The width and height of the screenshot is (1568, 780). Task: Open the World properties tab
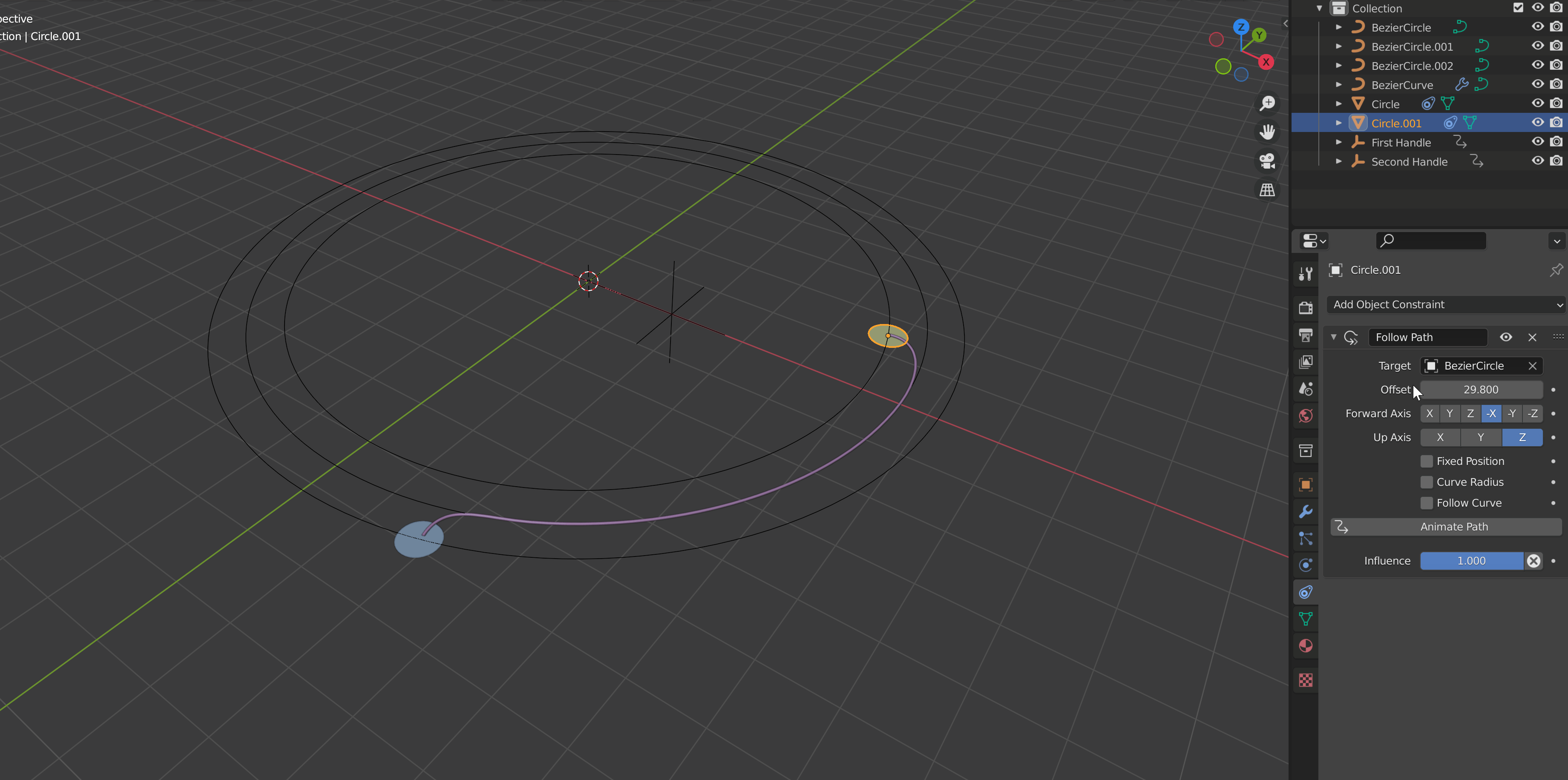1306,416
